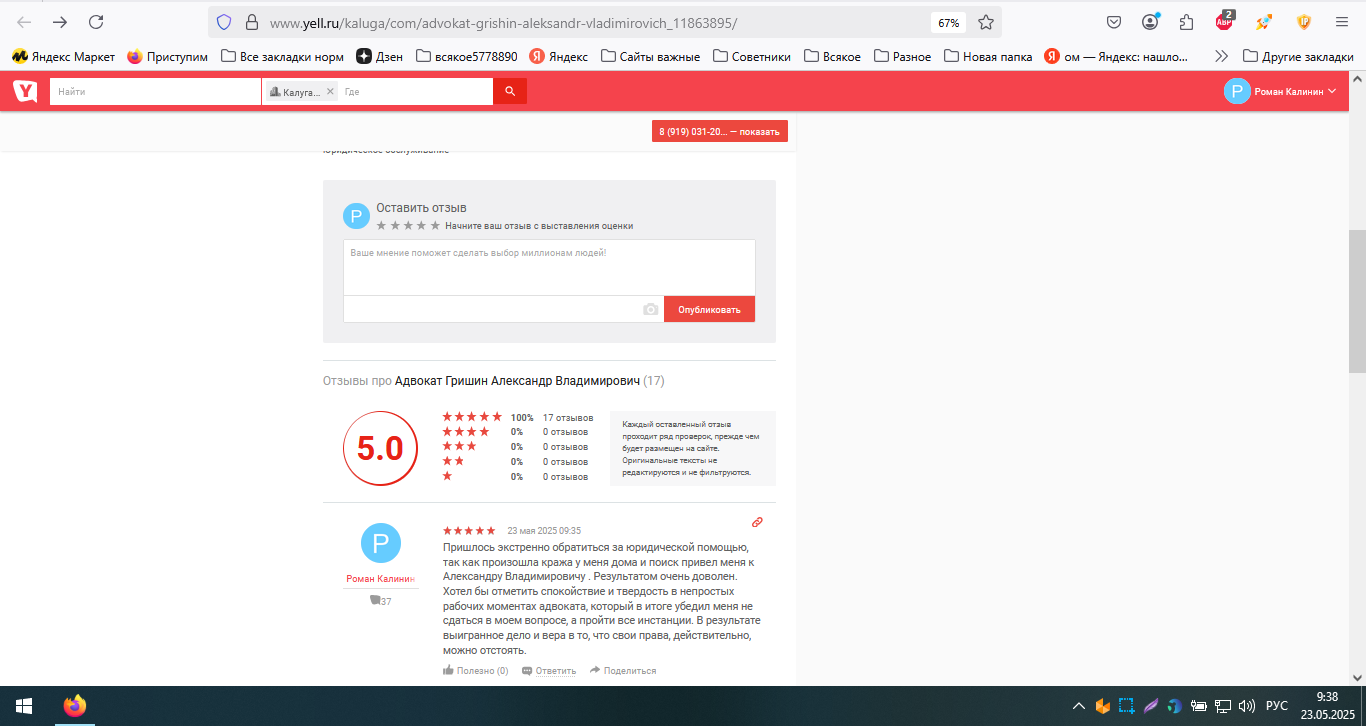Save page to Pocket
The height and width of the screenshot is (726, 1366).
pyautogui.click(x=1114, y=22)
